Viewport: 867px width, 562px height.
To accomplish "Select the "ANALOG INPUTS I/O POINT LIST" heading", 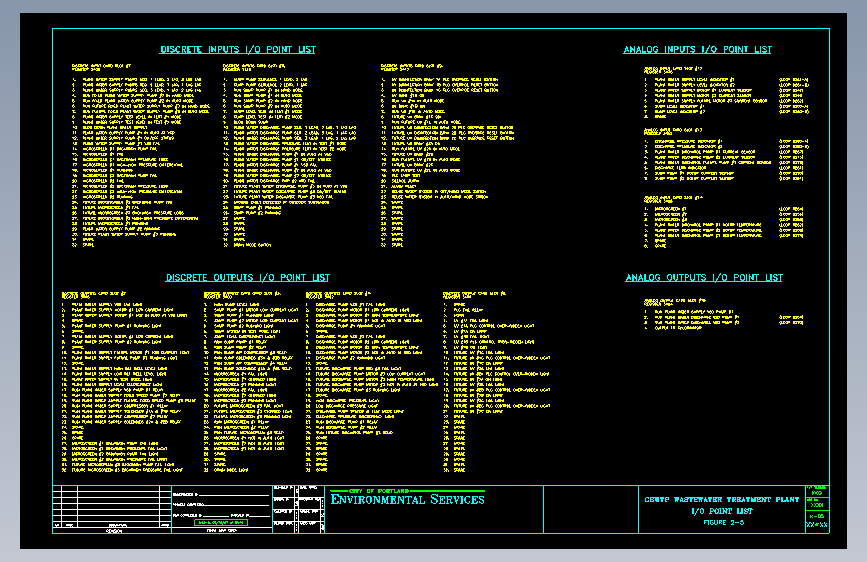I will 697,50.
